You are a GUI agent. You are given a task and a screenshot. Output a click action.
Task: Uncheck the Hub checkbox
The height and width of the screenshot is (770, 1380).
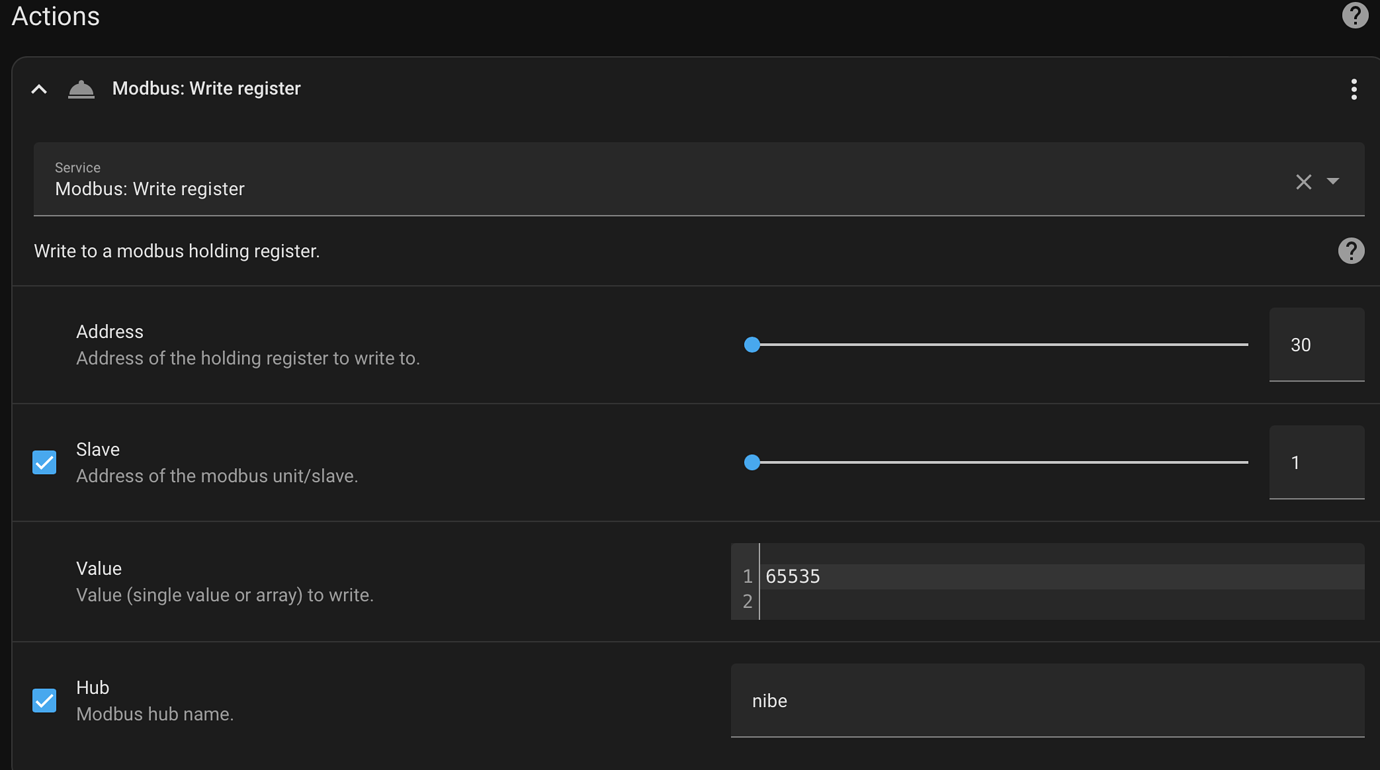pyautogui.click(x=44, y=700)
